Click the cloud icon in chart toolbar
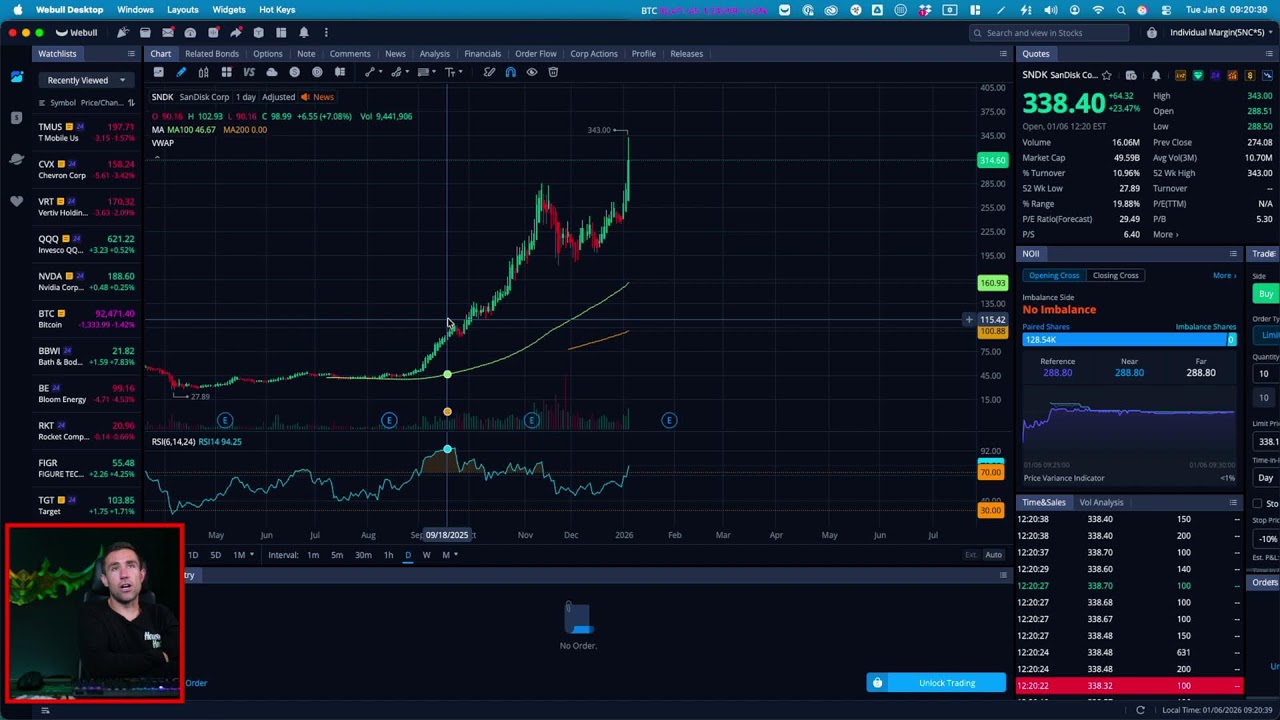Viewport: 1280px width, 720px height. 271,72
